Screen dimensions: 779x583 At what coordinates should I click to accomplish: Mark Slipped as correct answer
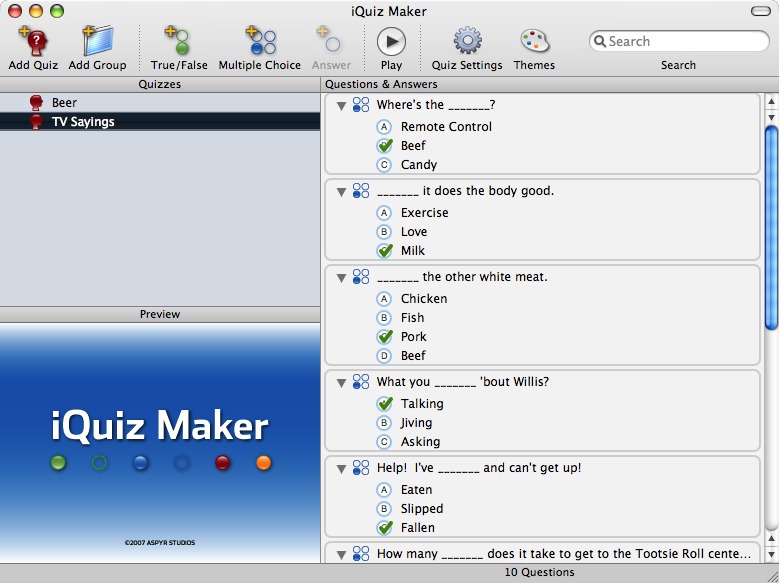pyautogui.click(x=384, y=509)
